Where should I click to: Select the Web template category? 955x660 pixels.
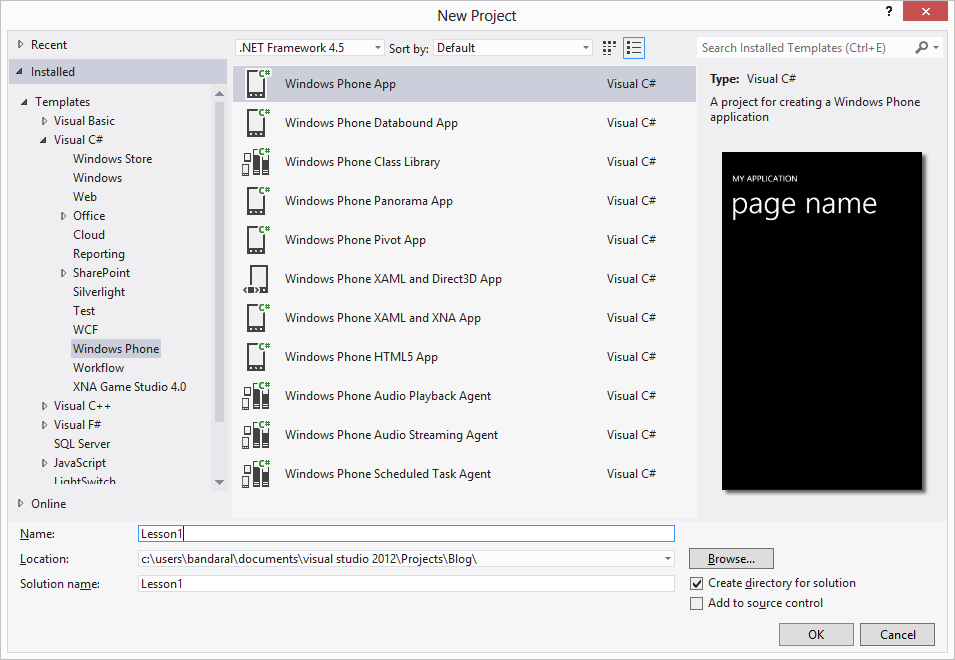(x=85, y=197)
